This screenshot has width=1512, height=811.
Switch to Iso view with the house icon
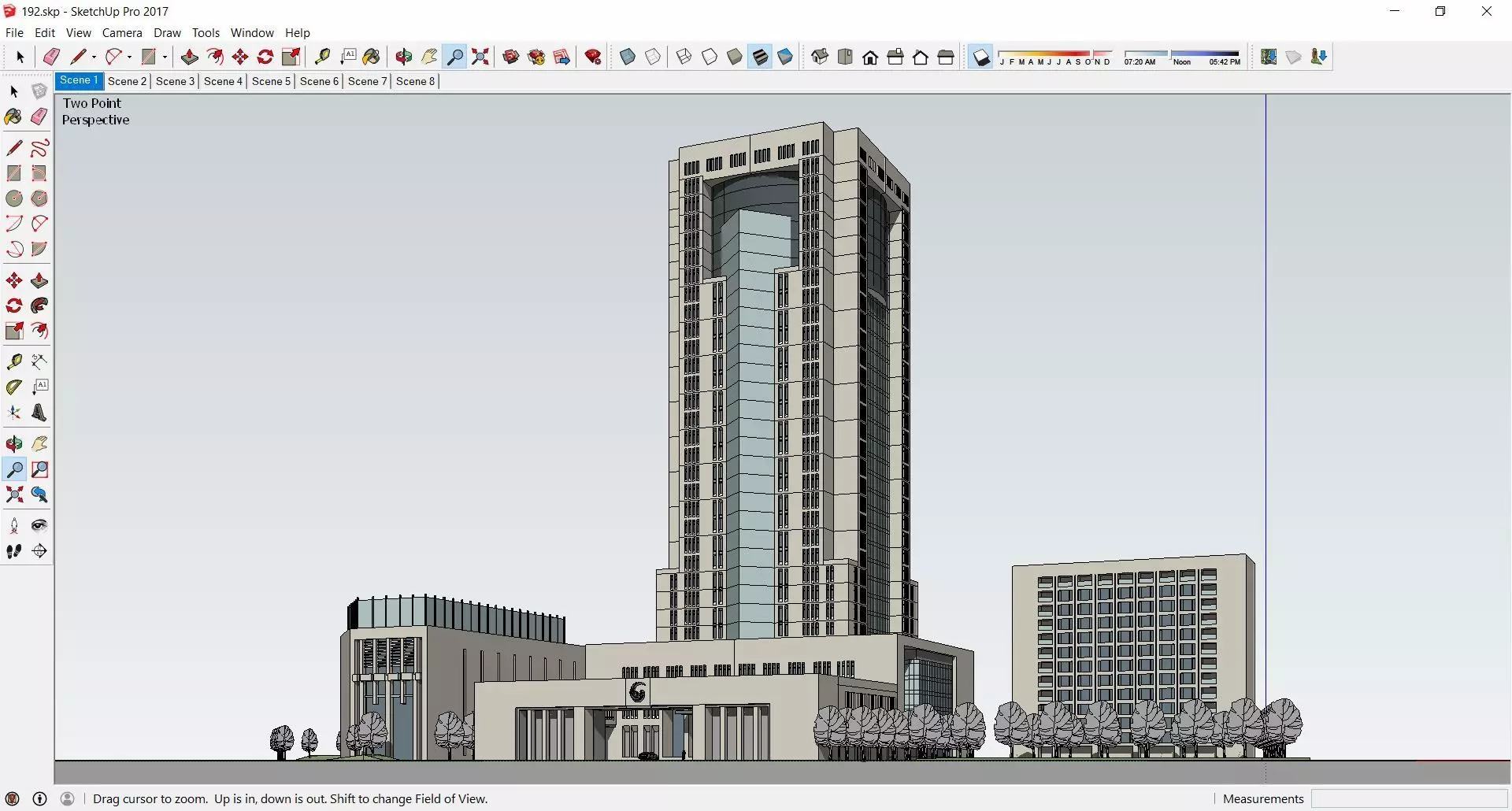pyautogui.click(x=820, y=57)
